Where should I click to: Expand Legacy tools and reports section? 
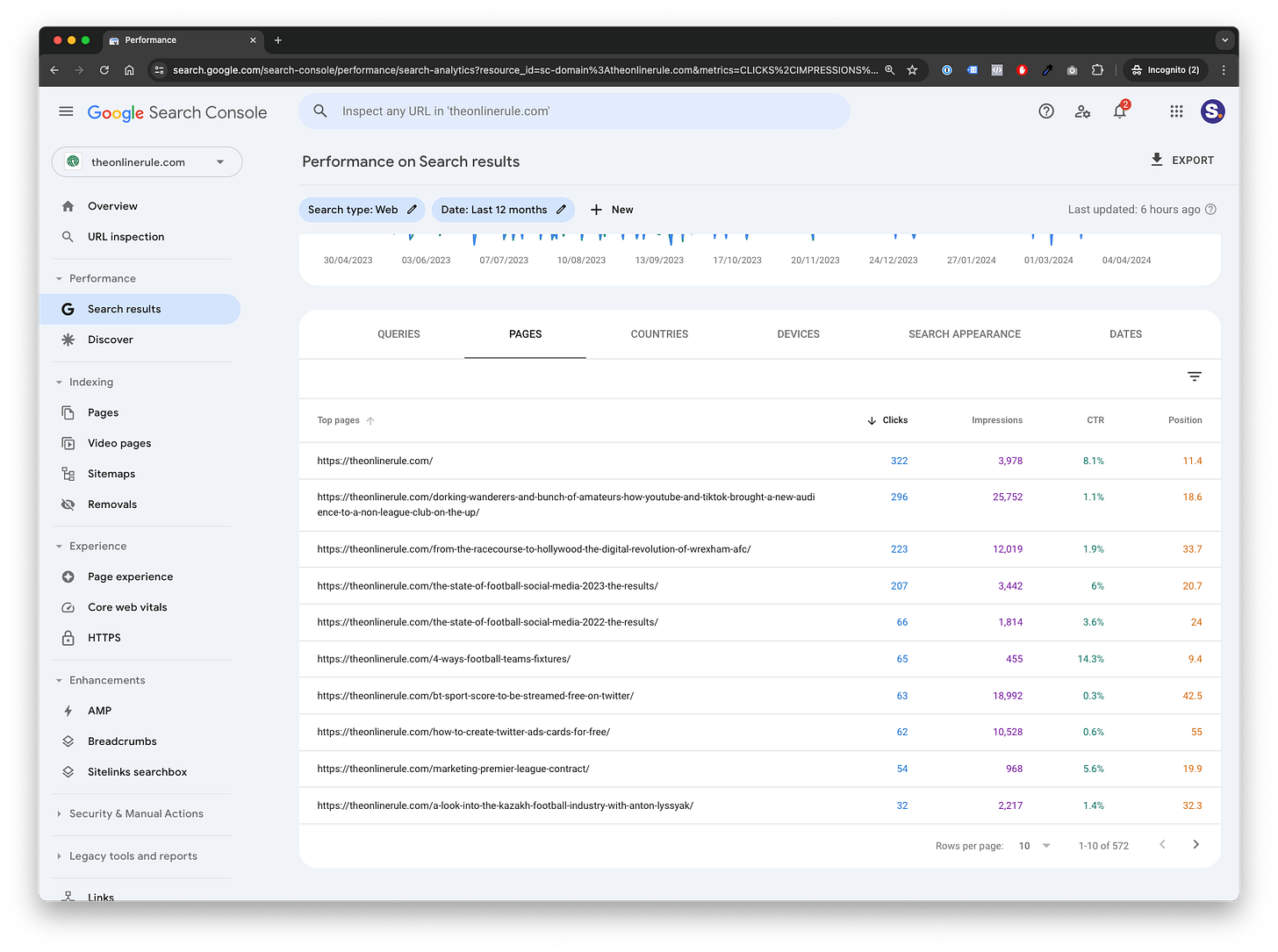[x=126, y=855]
